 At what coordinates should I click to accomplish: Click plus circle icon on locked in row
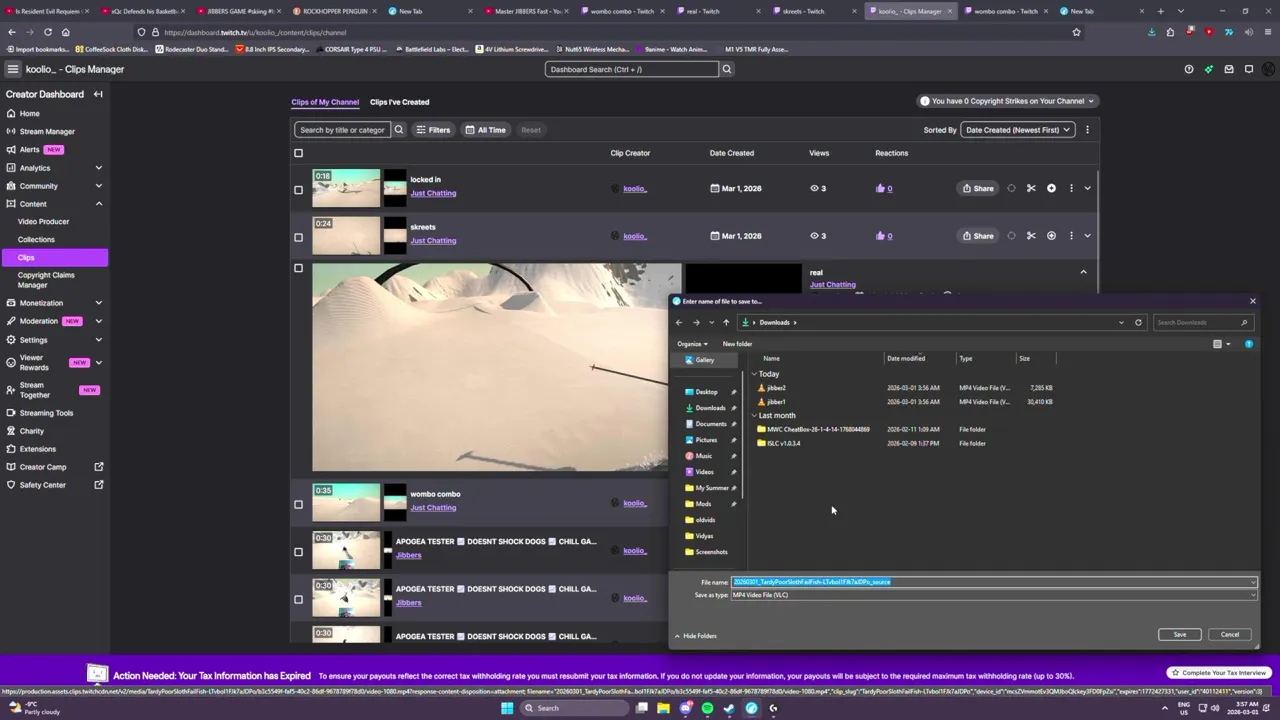click(x=1051, y=188)
